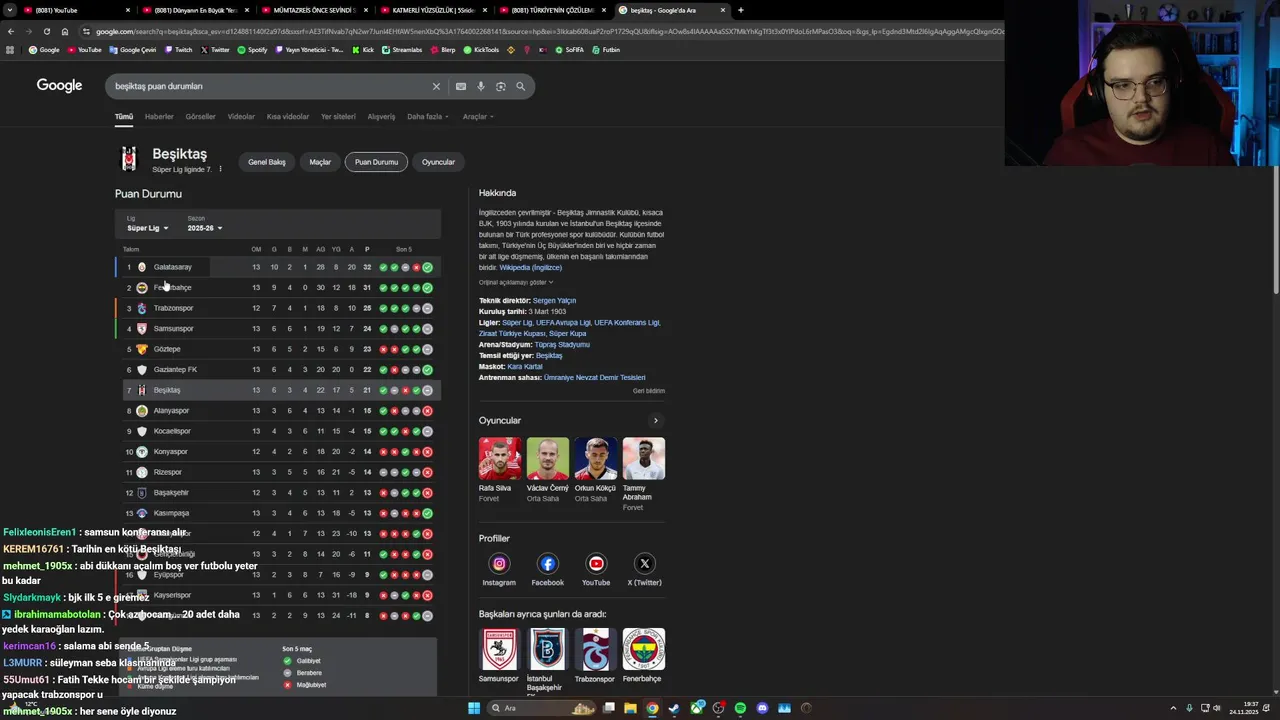This screenshot has width=1280, height=720.
Task: Open the Kick bookmark
Action: [363, 49]
